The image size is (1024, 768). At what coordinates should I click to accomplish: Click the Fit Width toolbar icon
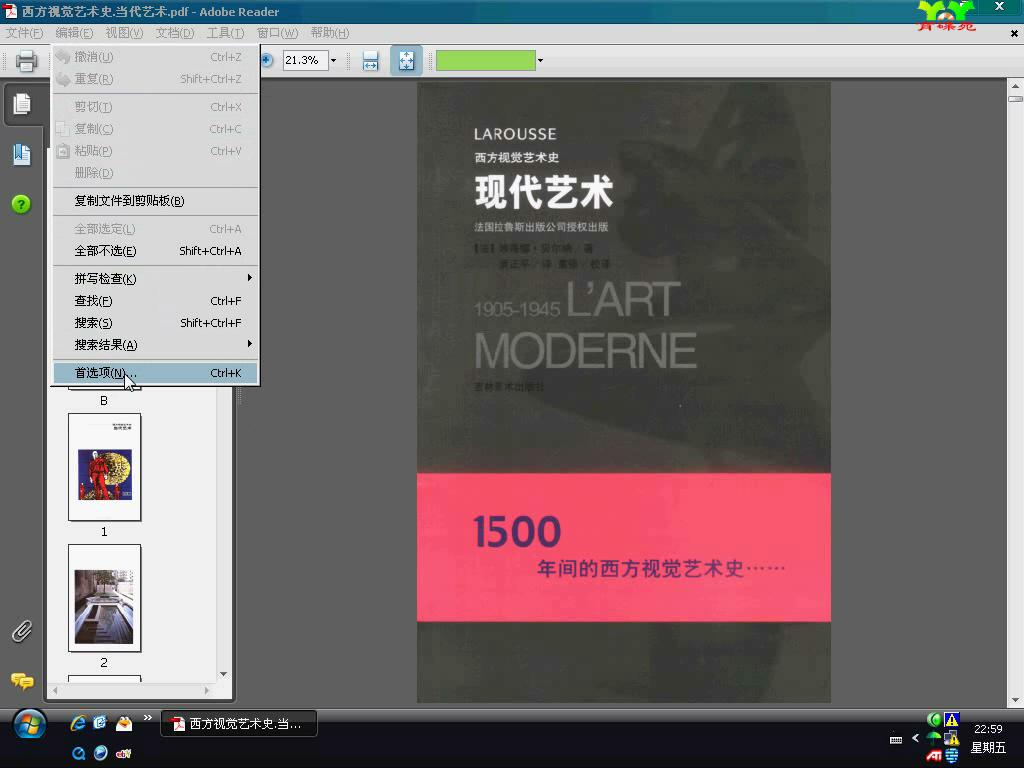[370, 61]
